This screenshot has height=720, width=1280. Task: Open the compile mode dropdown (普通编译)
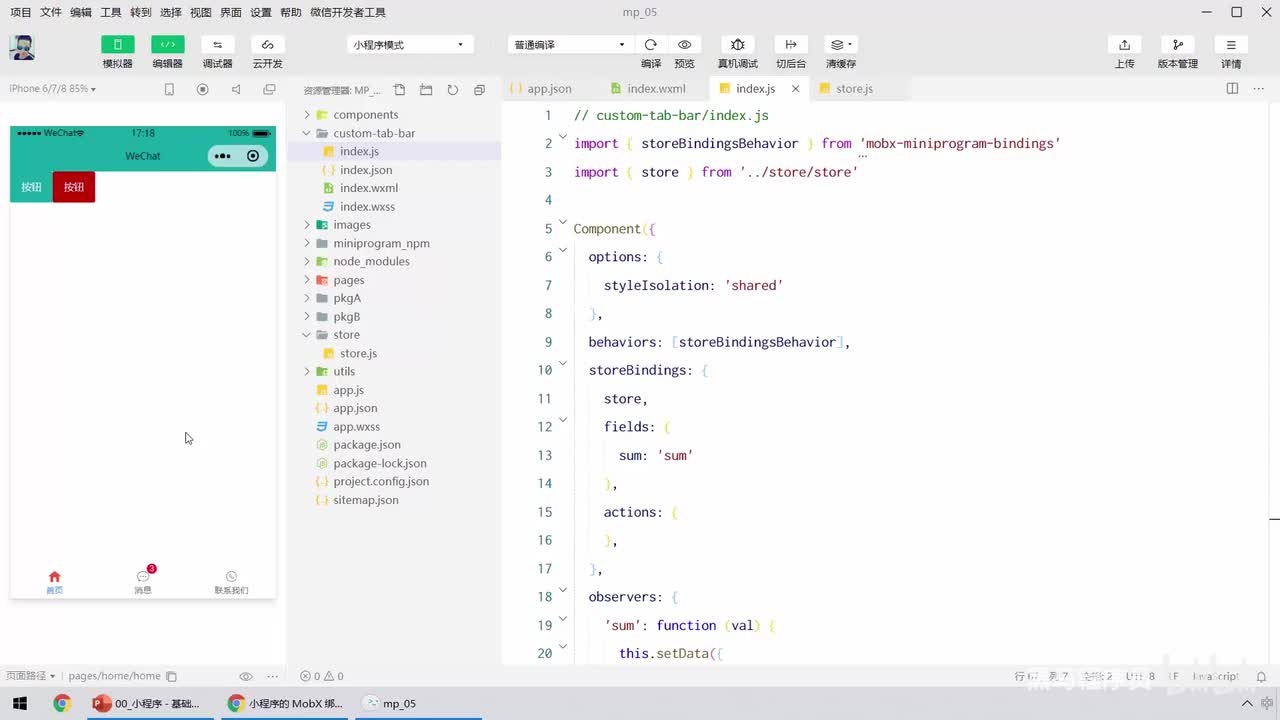[x=569, y=45]
